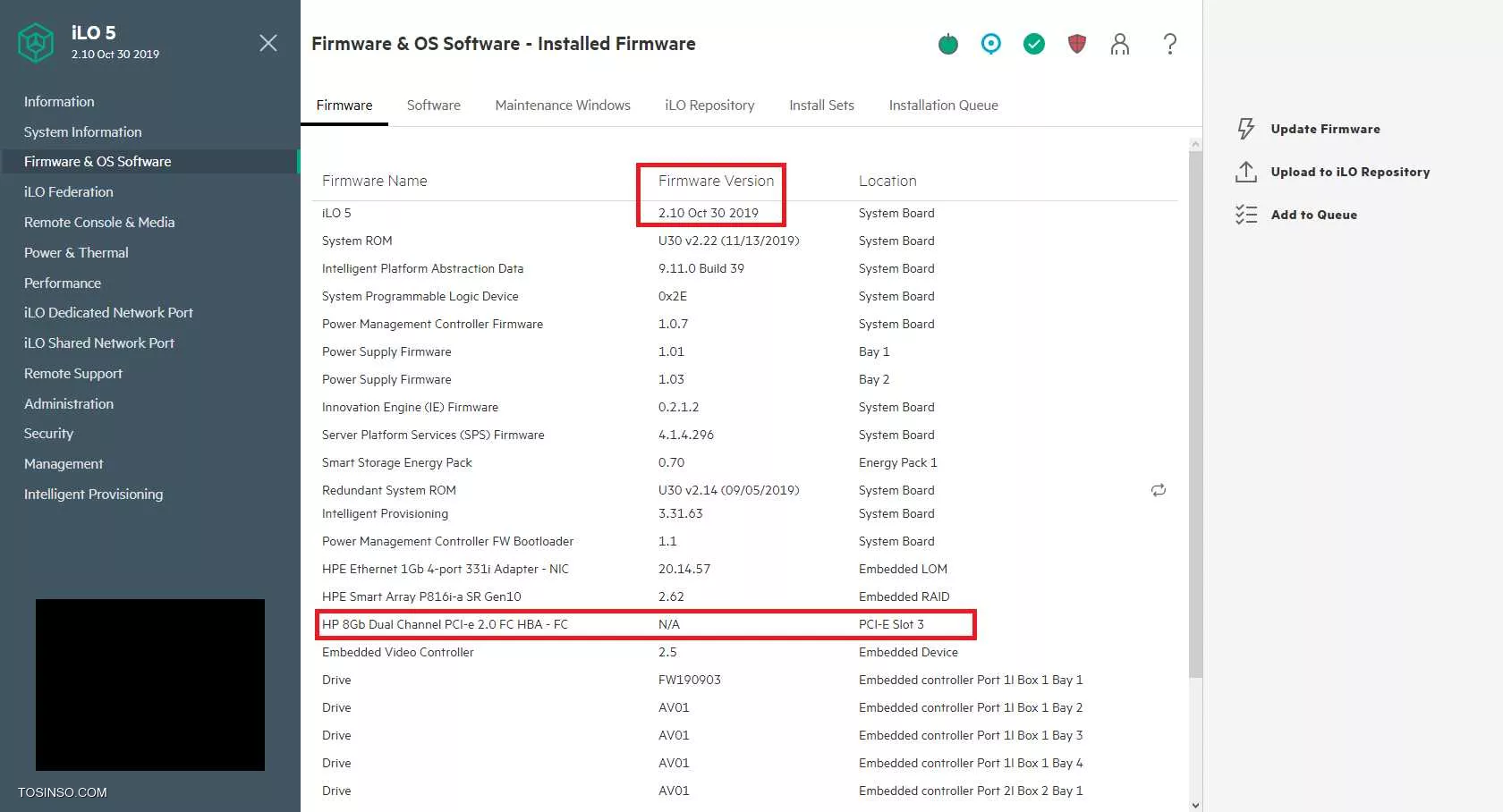Open iLO Federation in the sidebar
The image size is (1503, 812).
pyautogui.click(x=69, y=192)
